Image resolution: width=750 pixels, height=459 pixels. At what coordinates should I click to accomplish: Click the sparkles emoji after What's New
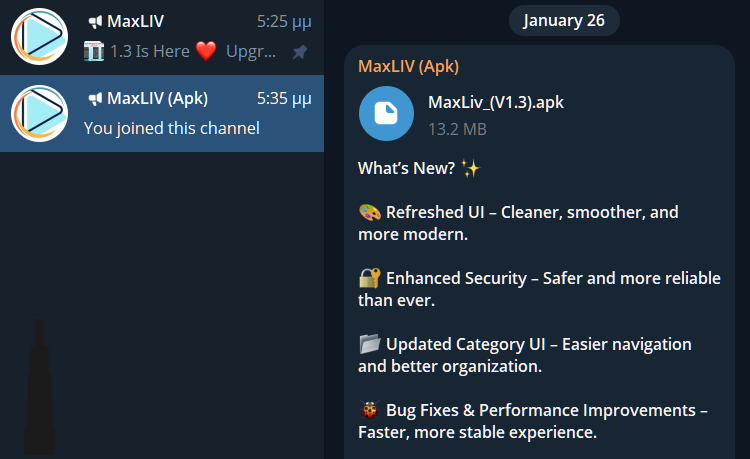[x=470, y=168]
